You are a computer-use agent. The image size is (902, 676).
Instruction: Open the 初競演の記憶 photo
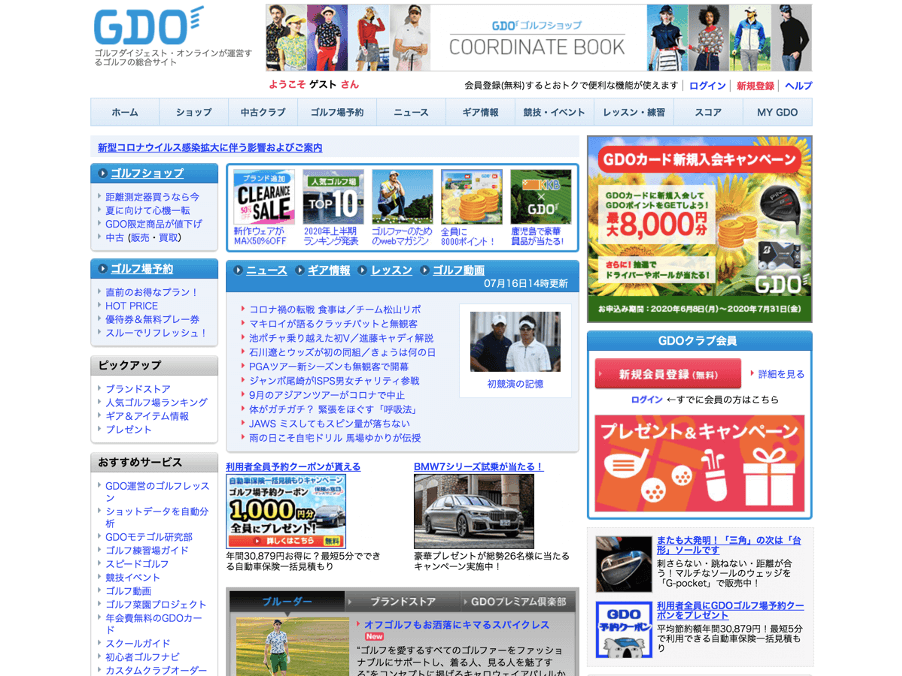pos(515,342)
